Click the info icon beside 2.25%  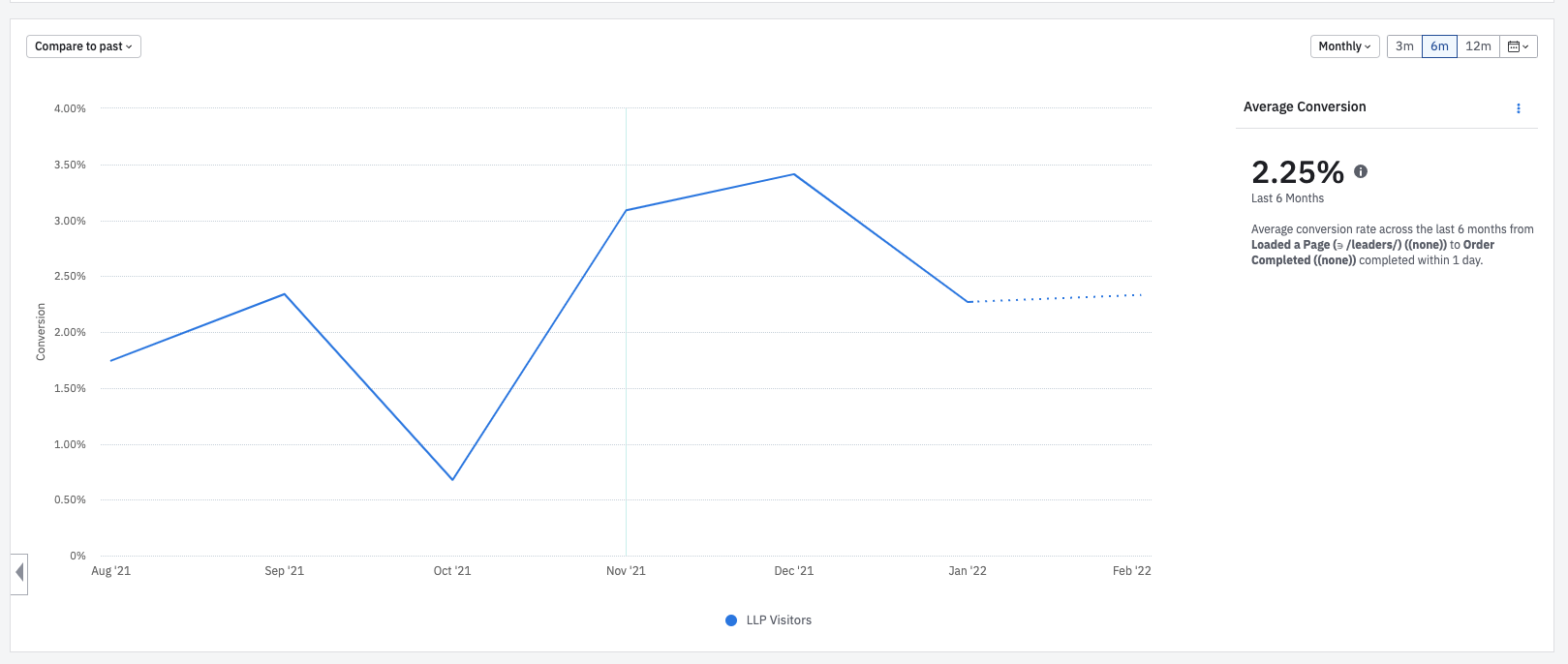[1361, 171]
